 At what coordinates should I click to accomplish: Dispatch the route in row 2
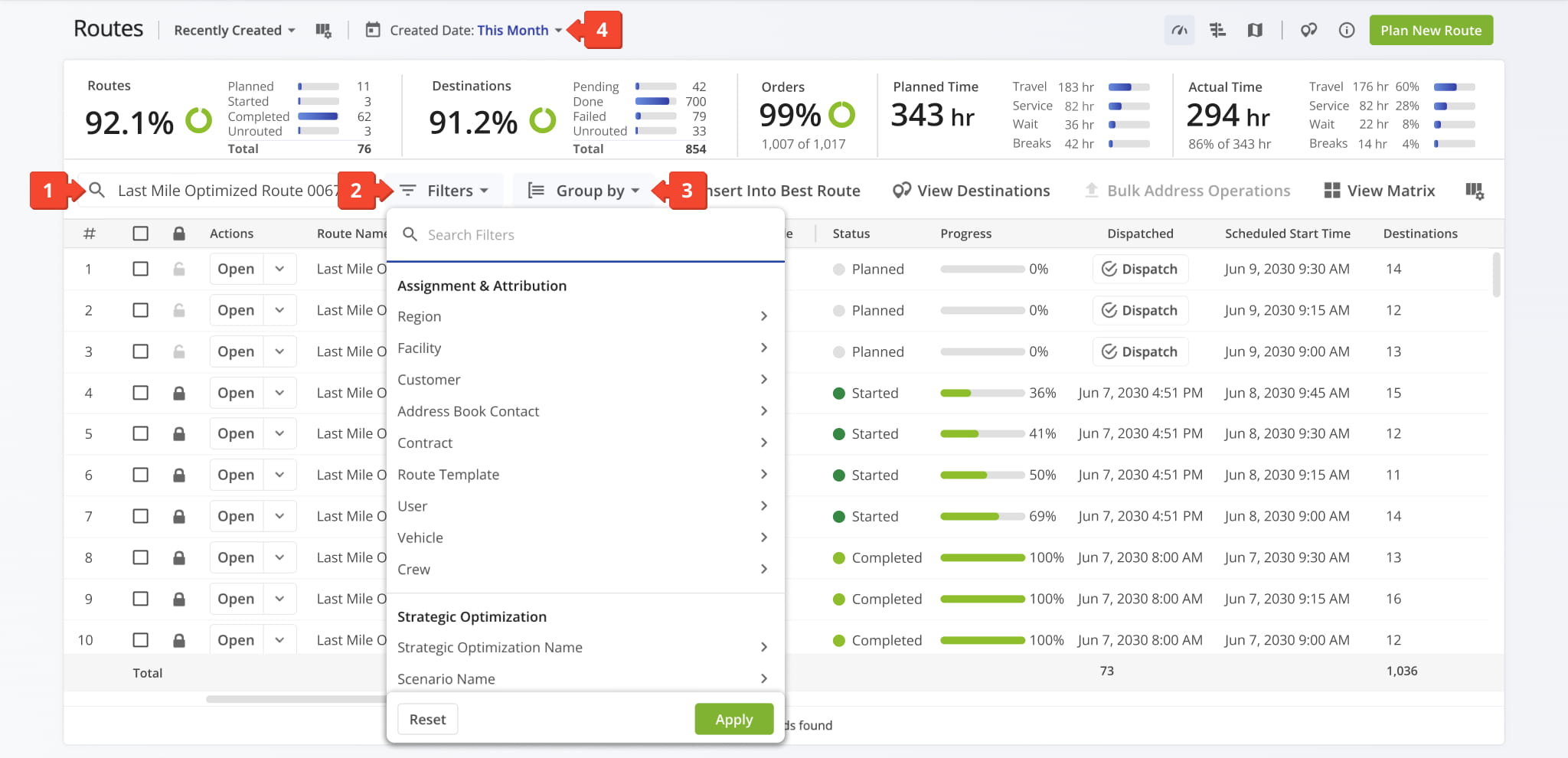[x=1140, y=310]
